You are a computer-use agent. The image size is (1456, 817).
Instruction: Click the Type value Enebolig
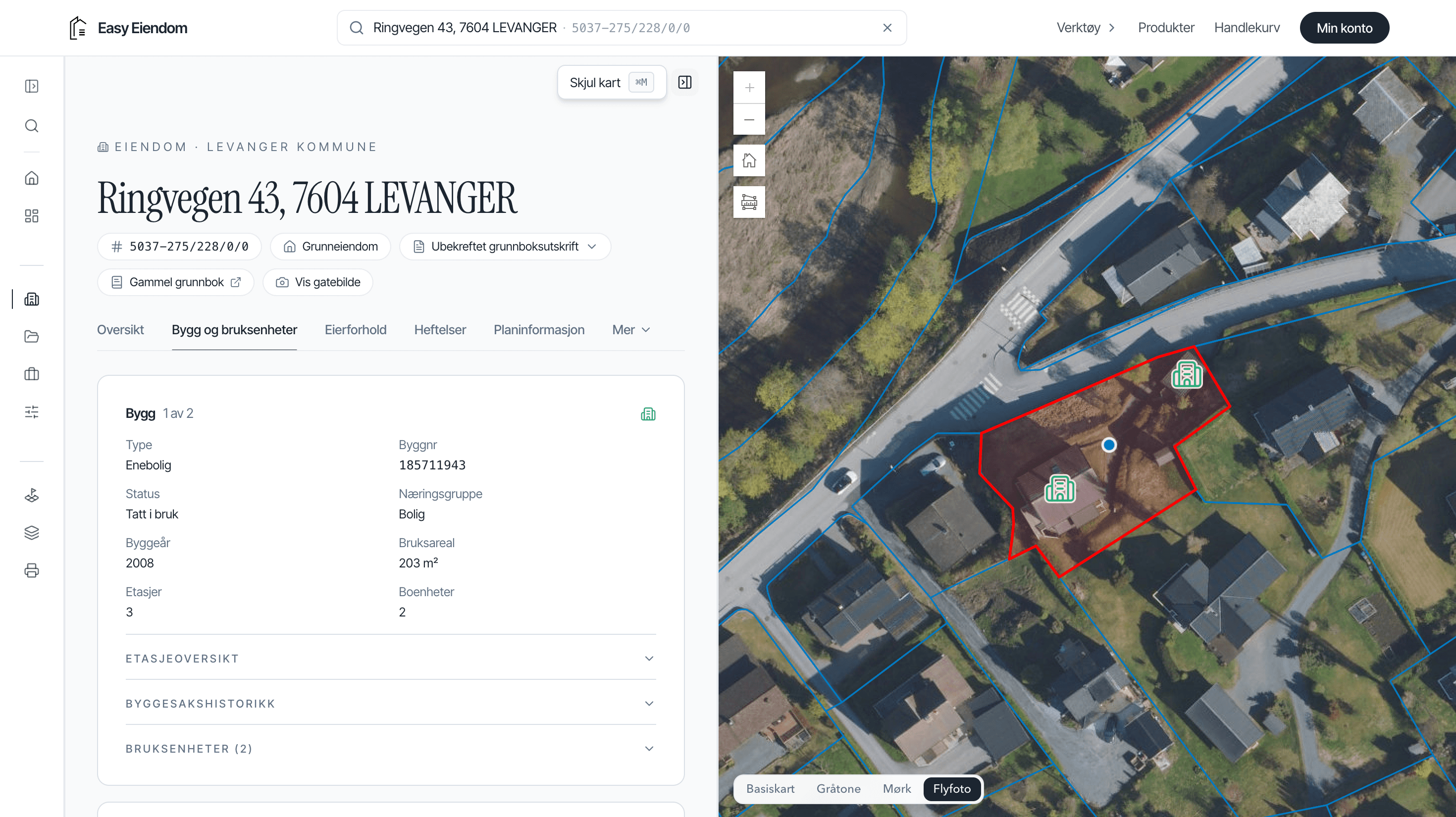coord(148,465)
